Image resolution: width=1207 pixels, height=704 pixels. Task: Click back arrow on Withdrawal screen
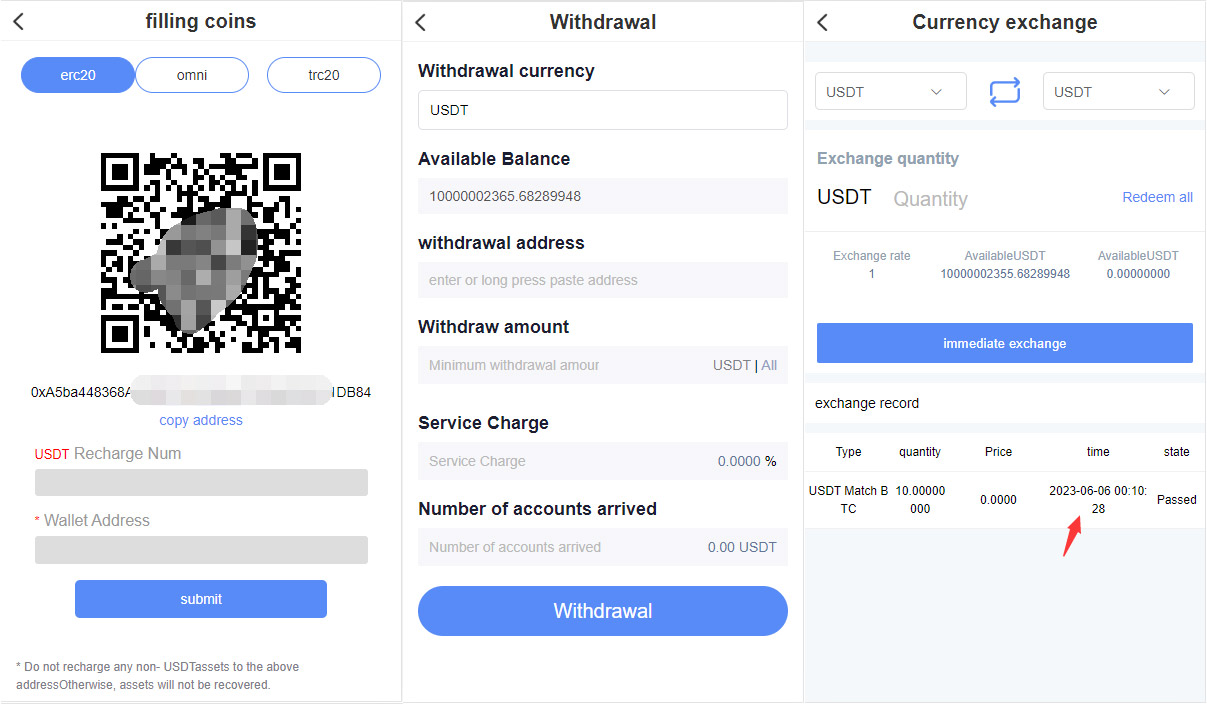421,22
